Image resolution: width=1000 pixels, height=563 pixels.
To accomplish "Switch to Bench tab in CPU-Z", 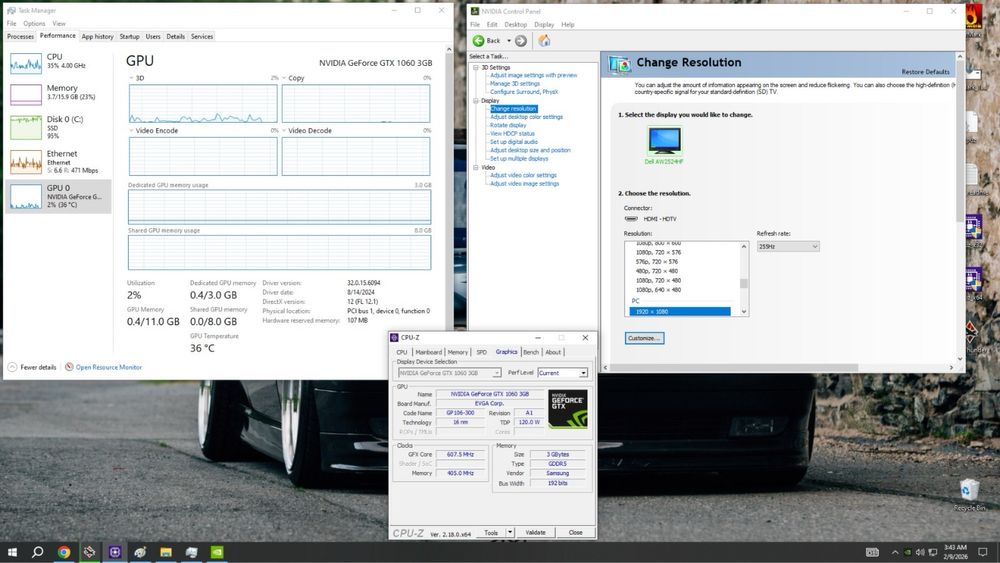I will click(x=531, y=353).
